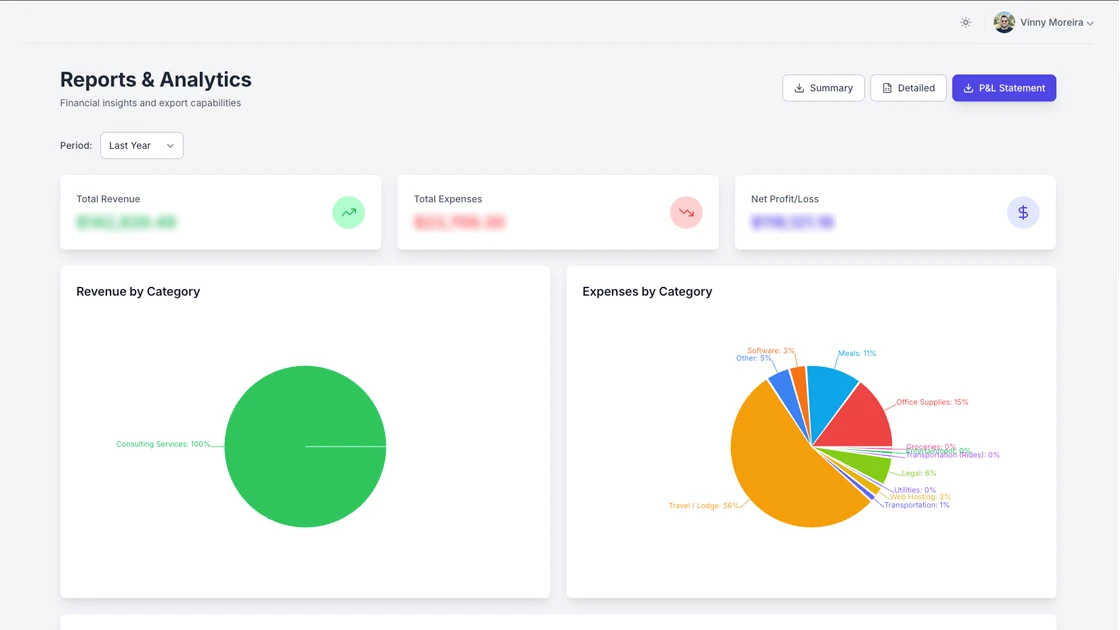Click the download icon inside the Summary button
The height and width of the screenshot is (630, 1120).
(x=797, y=88)
